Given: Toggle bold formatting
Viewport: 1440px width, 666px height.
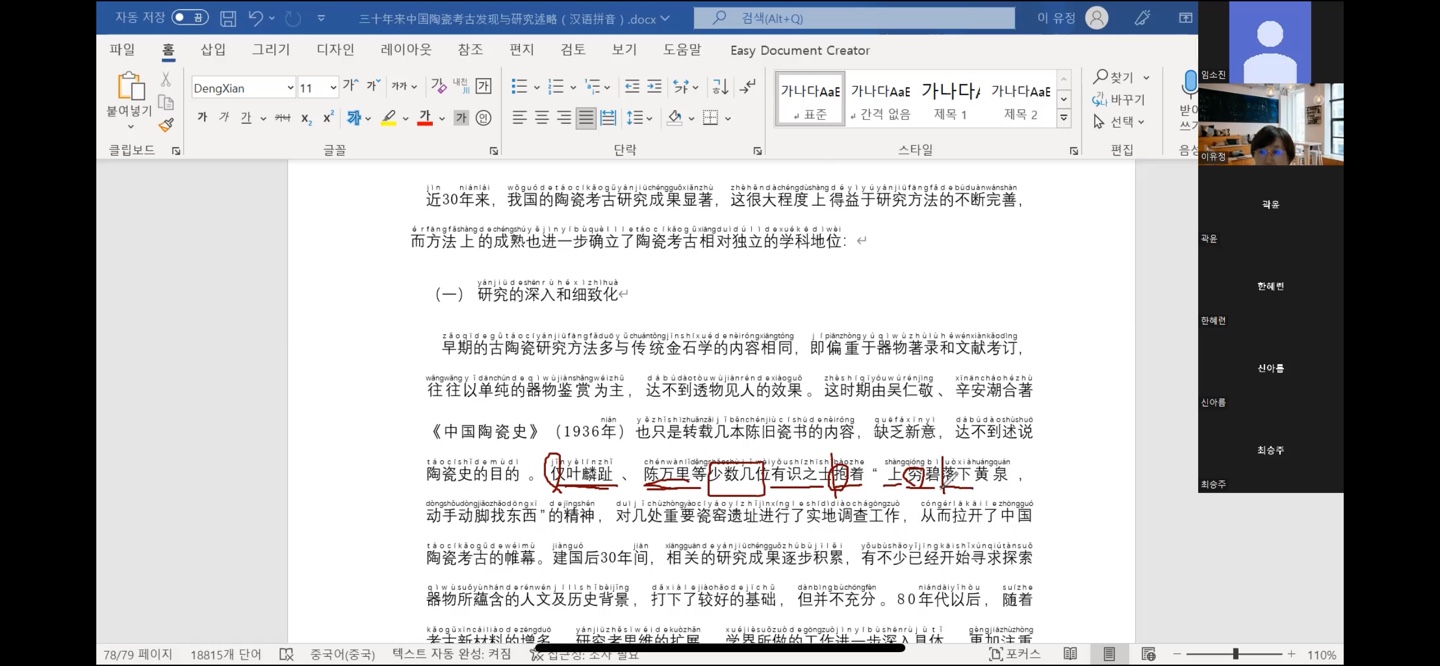Looking at the screenshot, I should point(202,118).
